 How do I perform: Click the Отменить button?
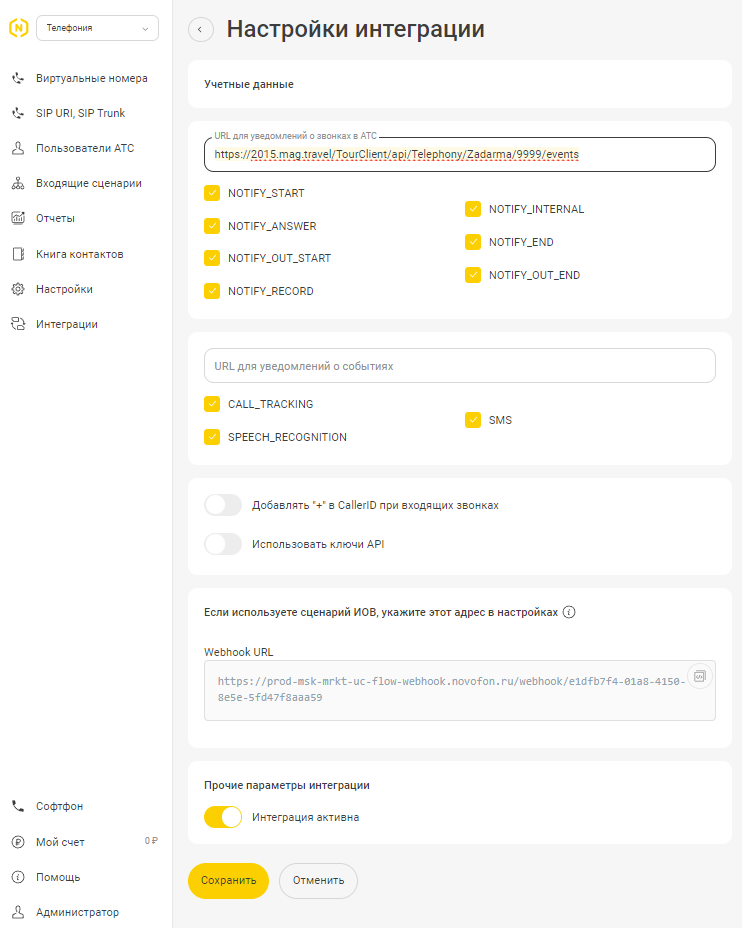tap(318, 881)
